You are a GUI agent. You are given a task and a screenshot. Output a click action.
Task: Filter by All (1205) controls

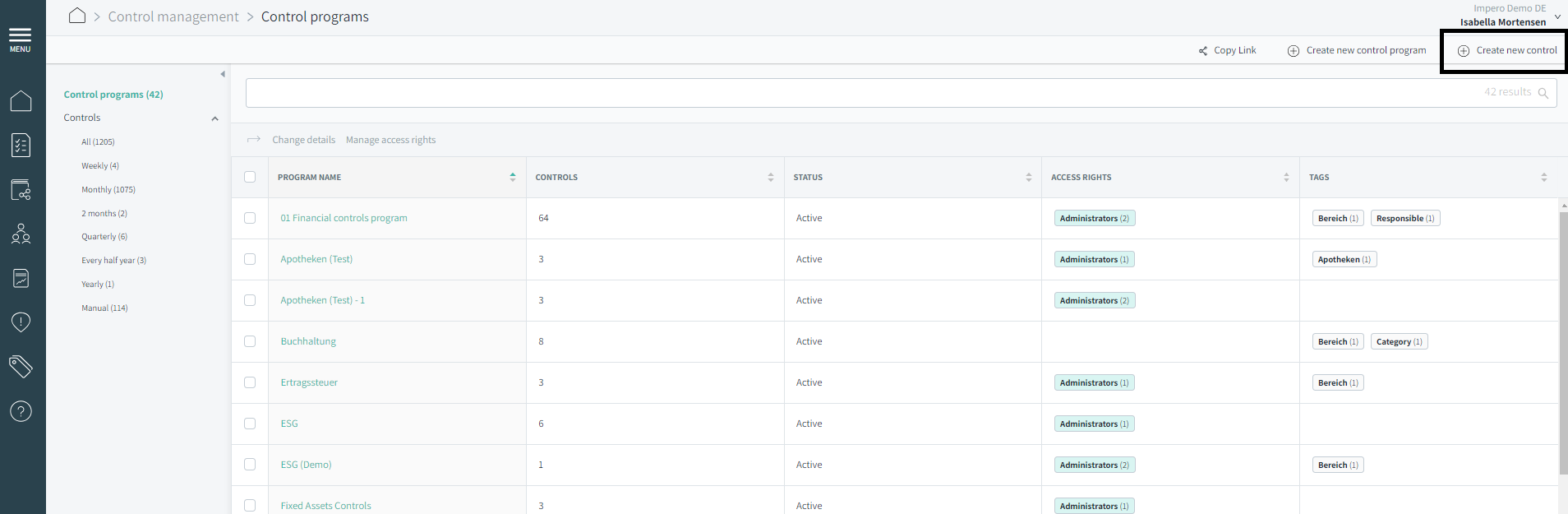point(98,142)
